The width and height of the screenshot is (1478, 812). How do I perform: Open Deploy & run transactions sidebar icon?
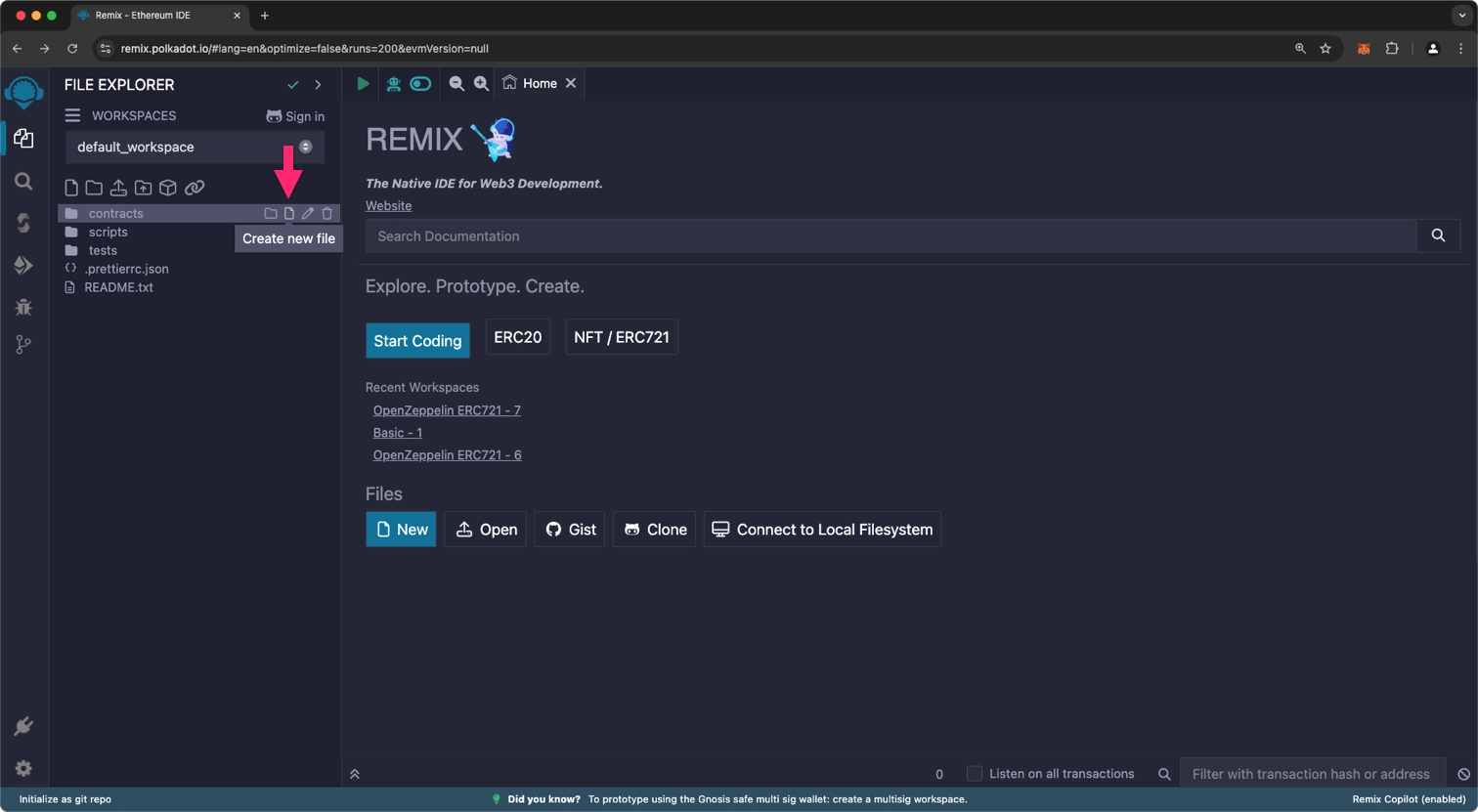(23, 265)
